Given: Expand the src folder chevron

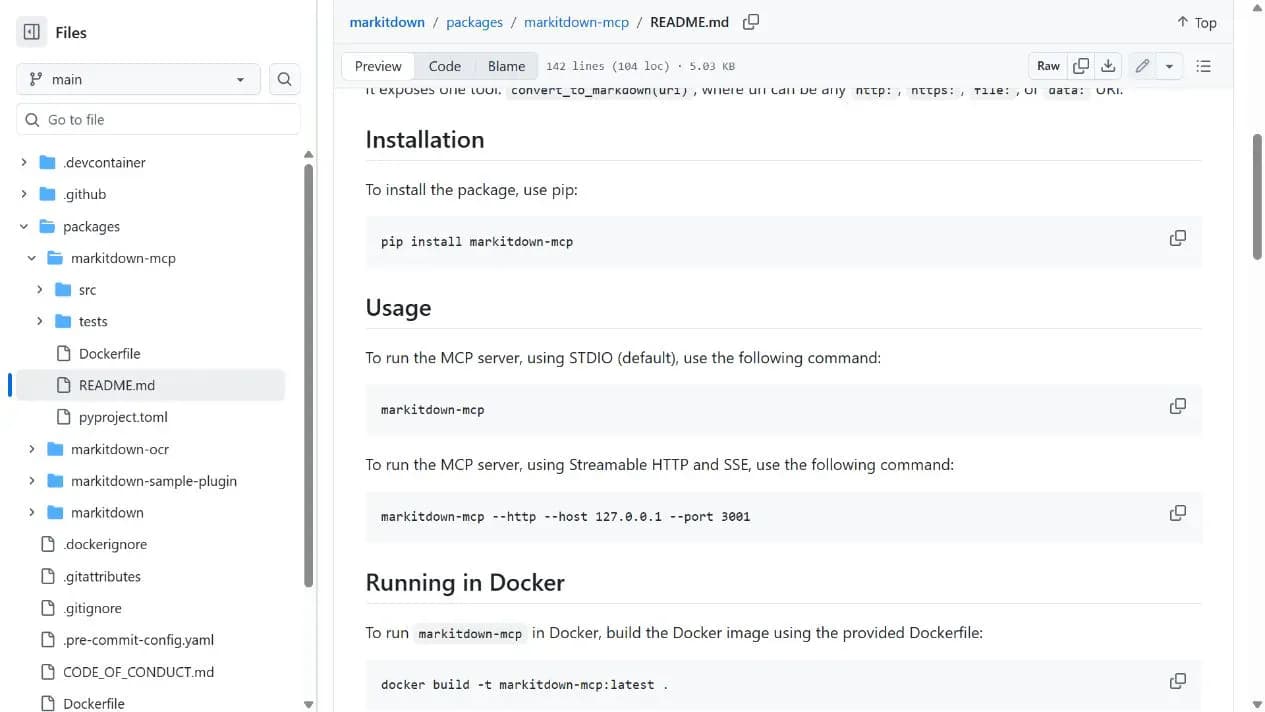Looking at the screenshot, I should pyautogui.click(x=40, y=290).
